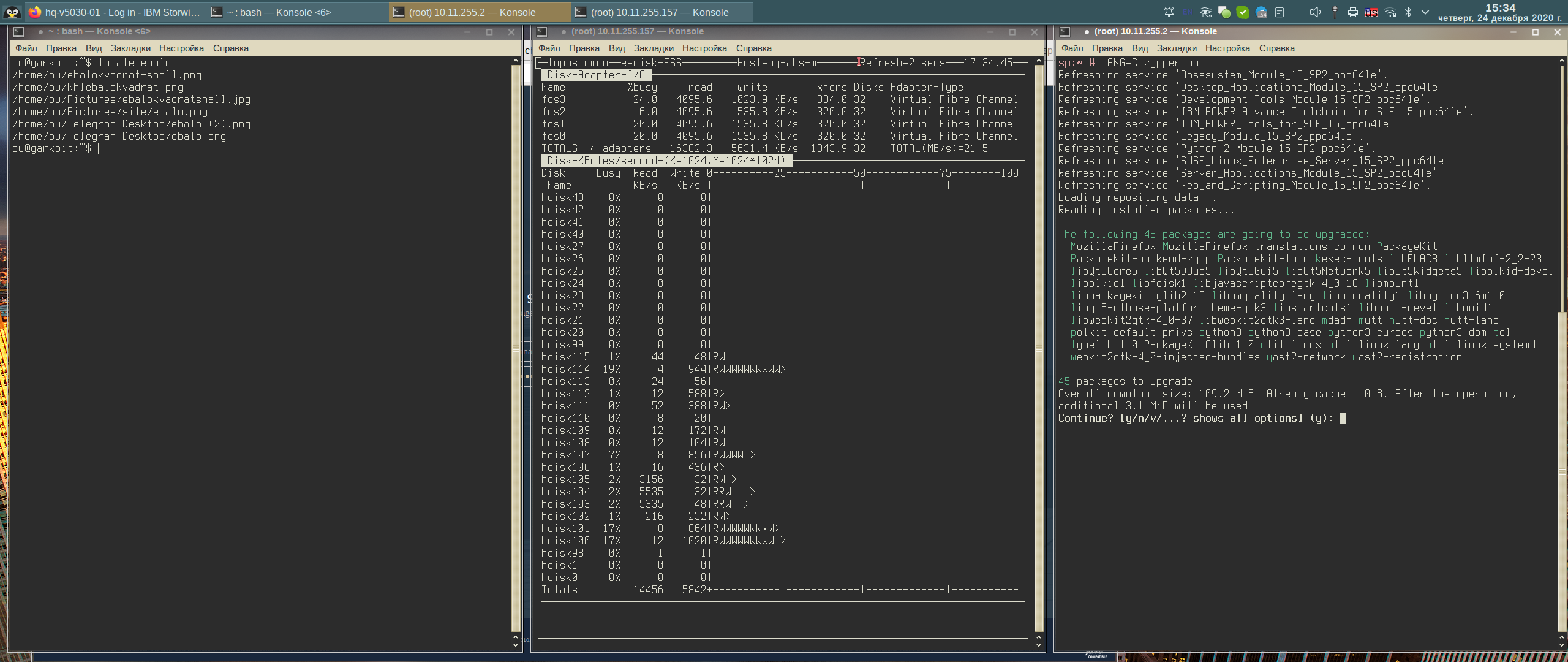Maximize the 10.11.255.2 Konsole window
Viewport: 1568px width, 662px height.
[1536, 32]
